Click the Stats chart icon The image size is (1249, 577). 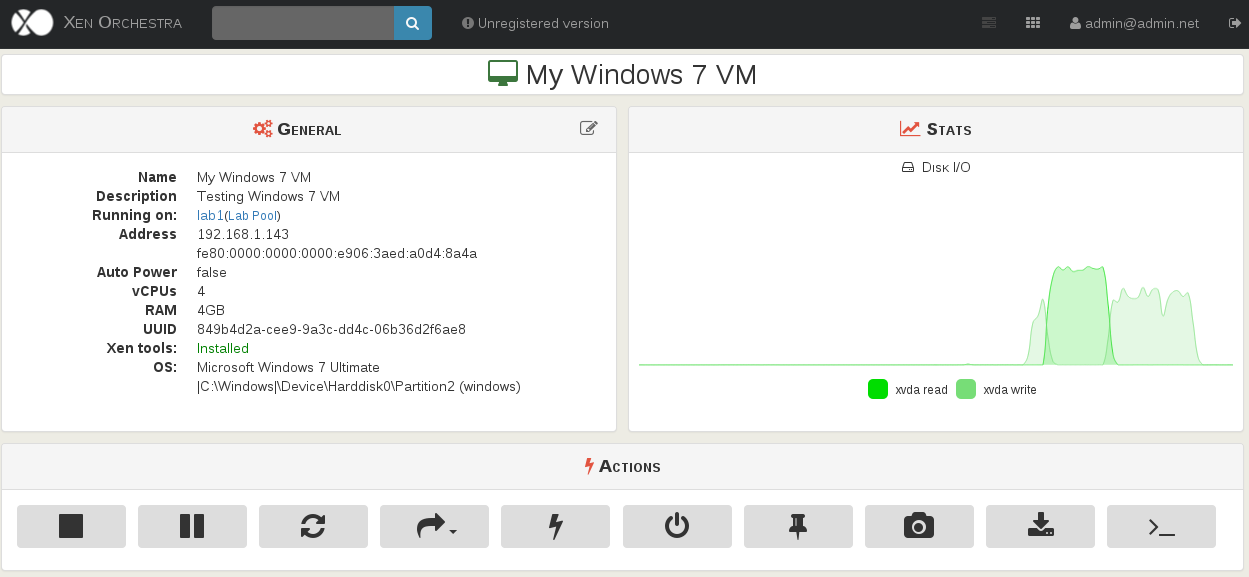(x=910, y=129)
